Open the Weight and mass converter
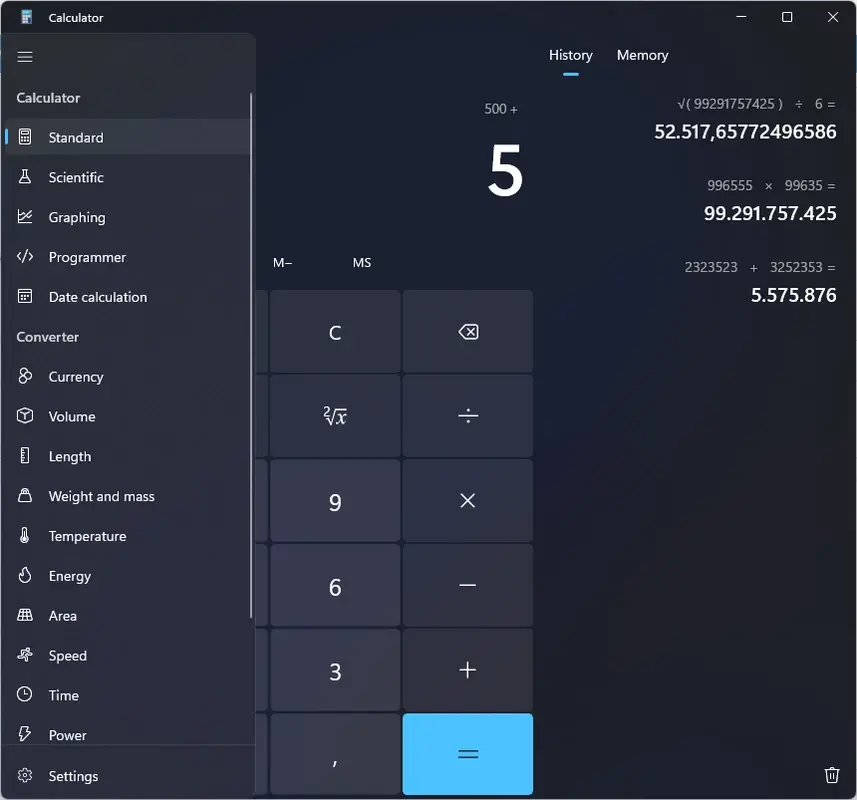This screenshot has width=857, height=800. 101,496
